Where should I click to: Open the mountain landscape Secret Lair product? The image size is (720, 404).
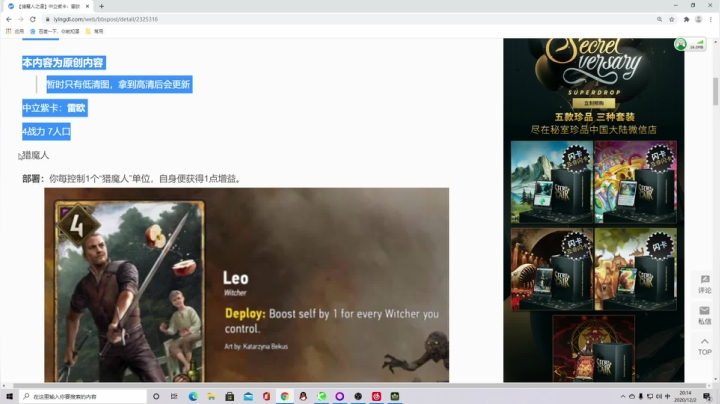click(552, 182)
